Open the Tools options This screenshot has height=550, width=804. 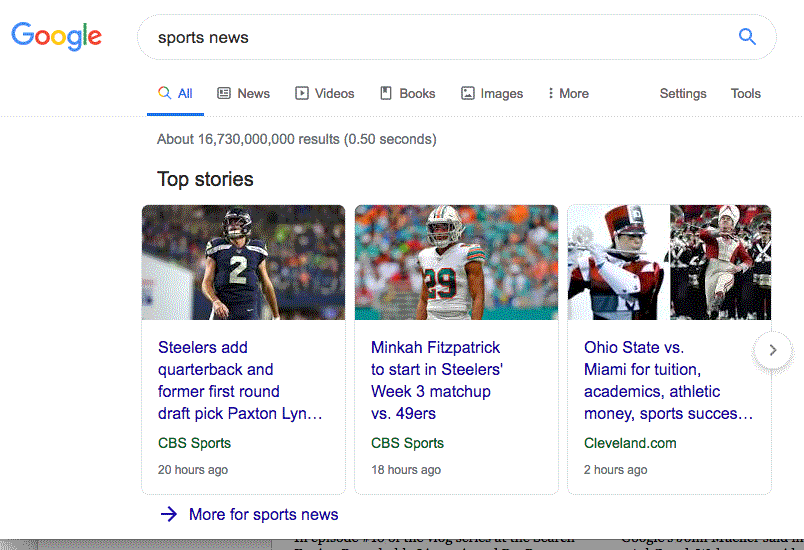746,93
